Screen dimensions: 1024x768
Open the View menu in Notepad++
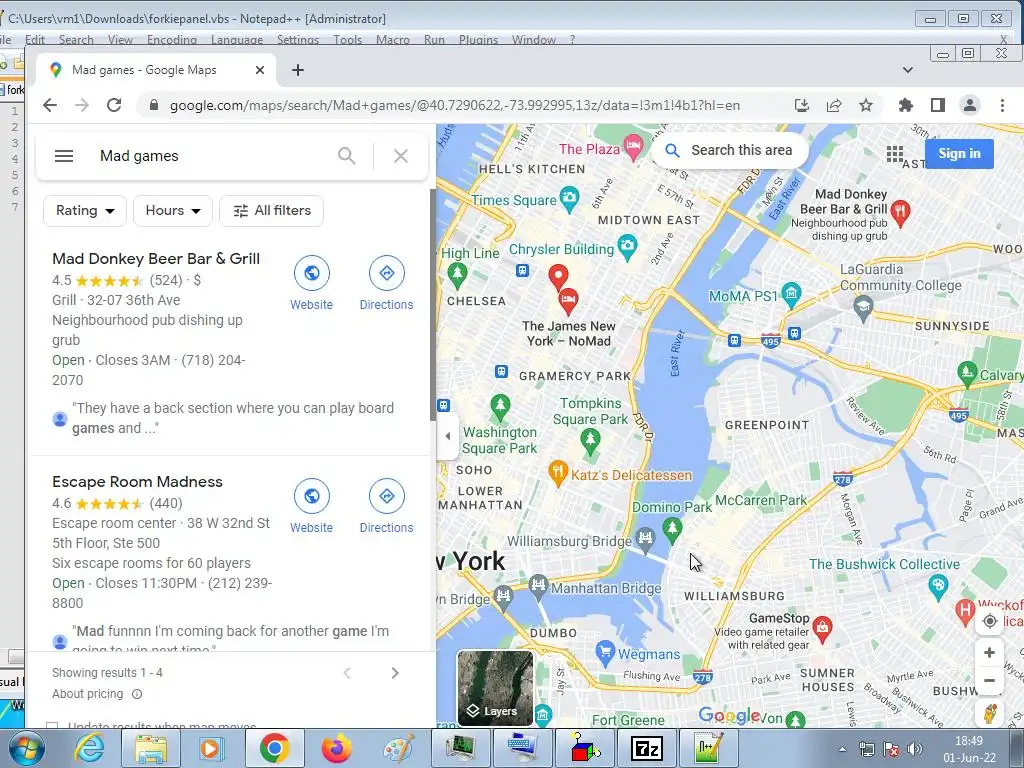[120, 40]
